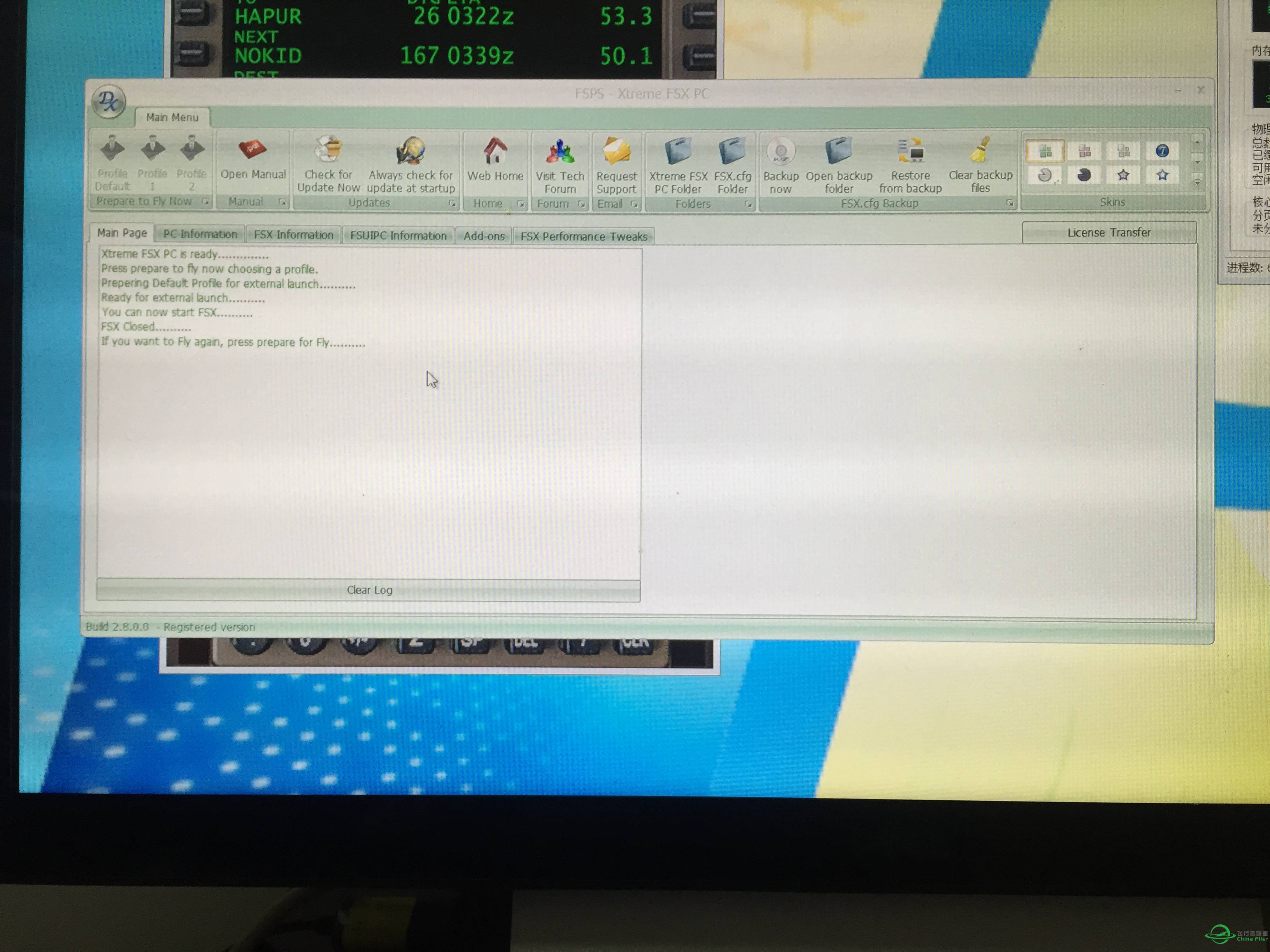Screen dimensions: 1270x952
Task: Select the Main Menu ribbon tab
Action: click(172, 117)
